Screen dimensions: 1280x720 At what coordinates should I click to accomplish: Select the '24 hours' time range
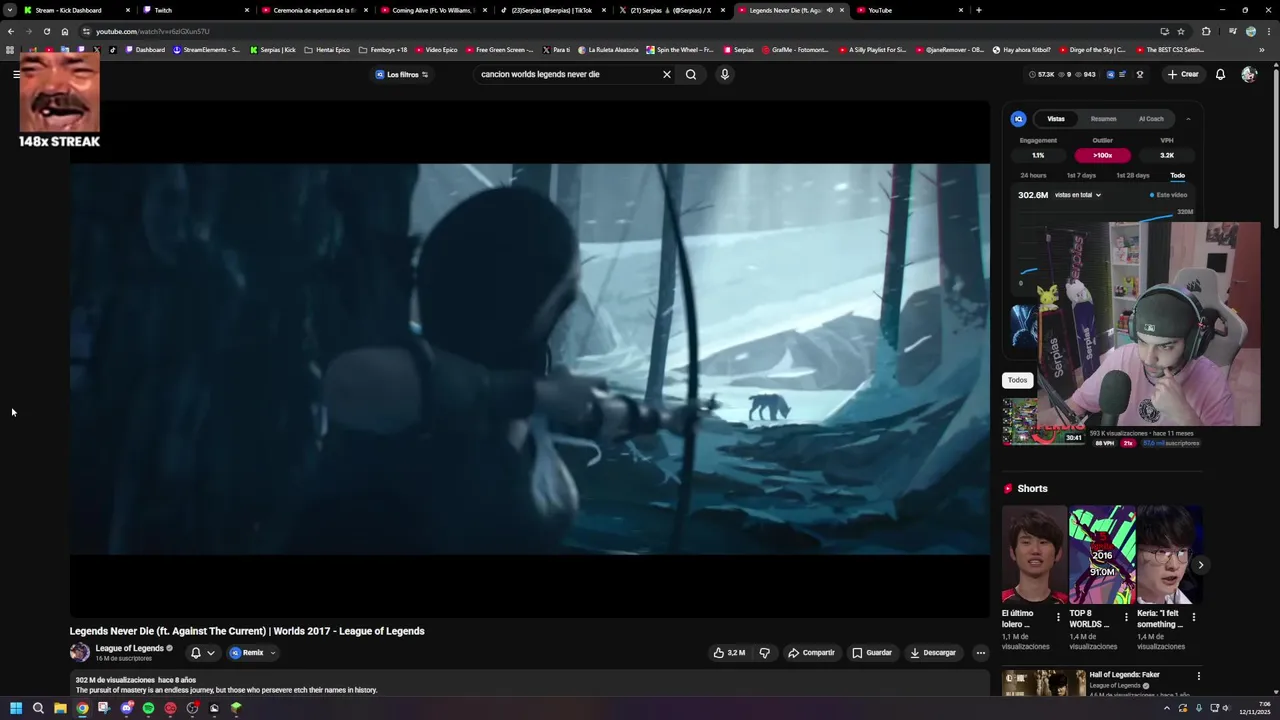pyautogui.click(x=1033, y=175)
